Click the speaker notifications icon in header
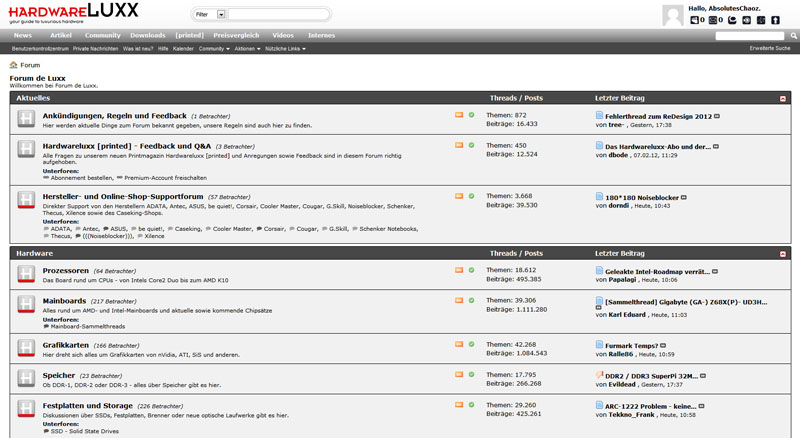The width and height of the screenshot is (800, 438). (x=694, y=20)
